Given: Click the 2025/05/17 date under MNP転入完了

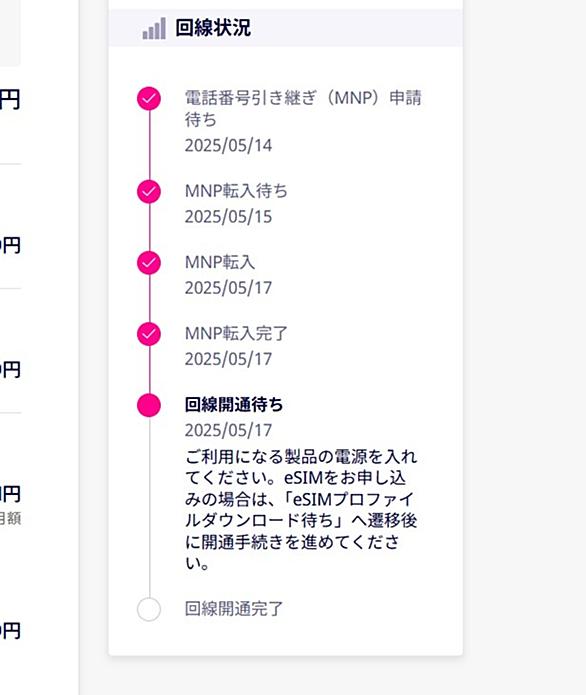Looking at the screenshot, I should click(x=228, y=359).
